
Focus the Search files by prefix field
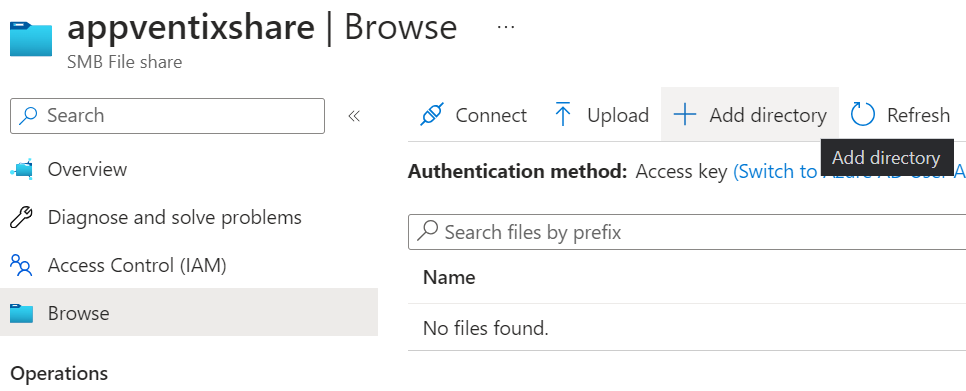click(687, 232)
